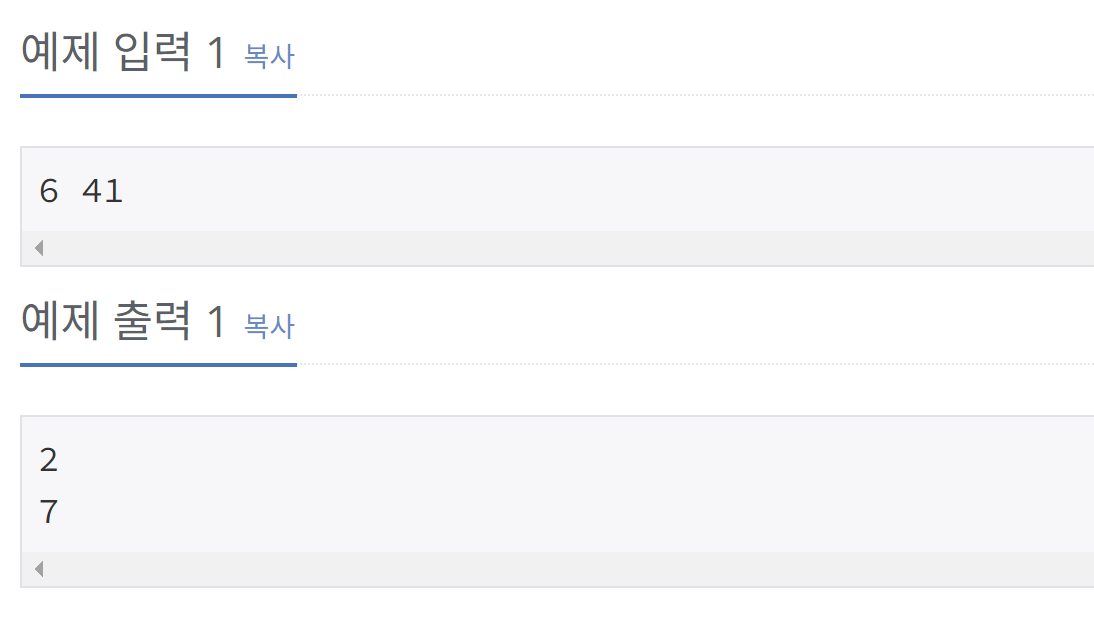
Task: Select the 예제 출력 1 heading
Action: tap(123, 322)
